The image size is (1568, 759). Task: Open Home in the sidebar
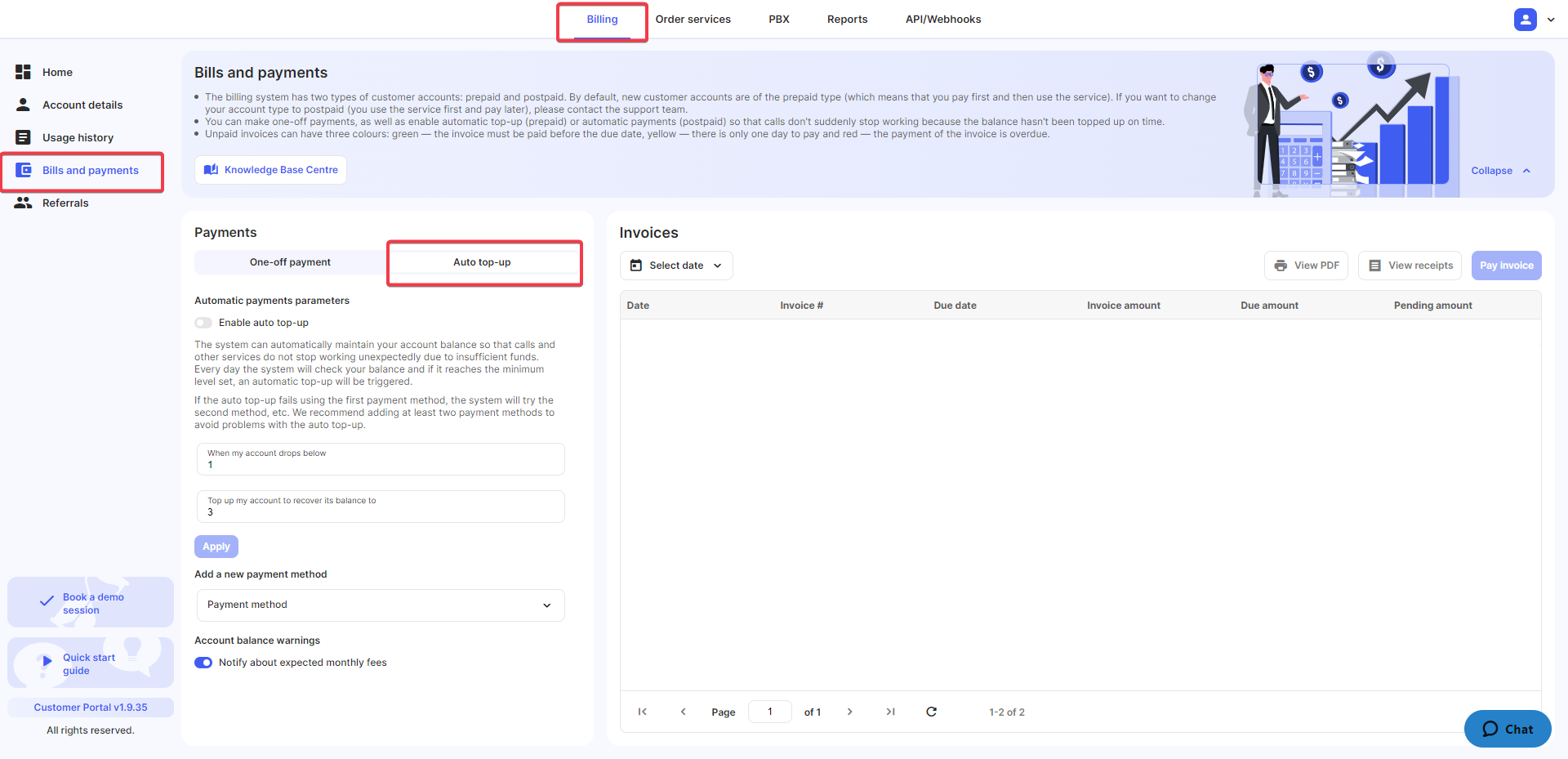57,72
